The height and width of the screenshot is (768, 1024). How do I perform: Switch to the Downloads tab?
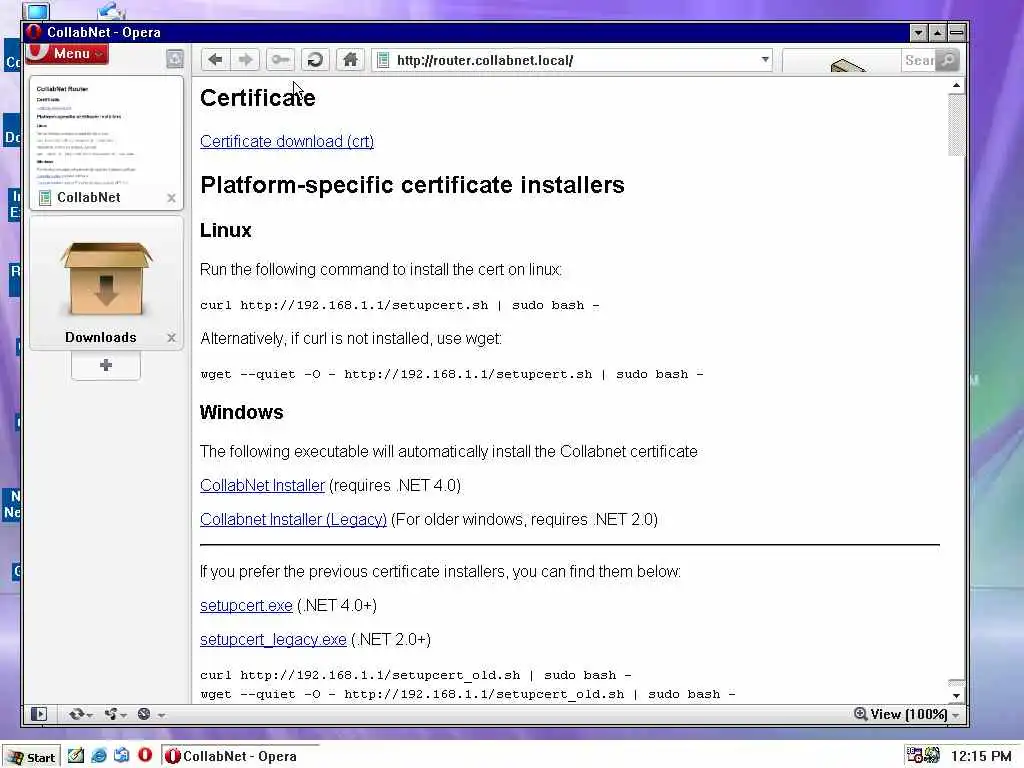point(106,283)
